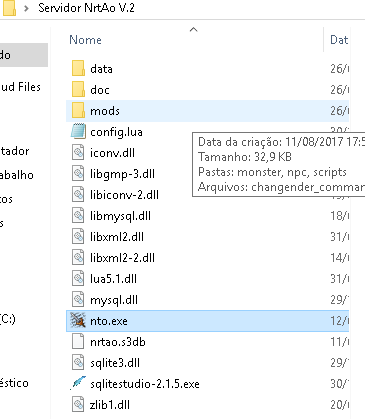Click the zlib1.dll gear file icon
The image size is (365, 419).
[x=78, y=404]
